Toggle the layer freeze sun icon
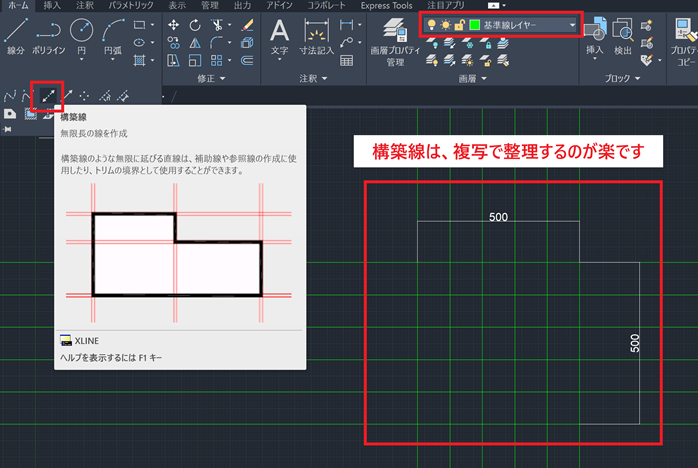Viewport: 698px width, 468px height. coord(445,24)
